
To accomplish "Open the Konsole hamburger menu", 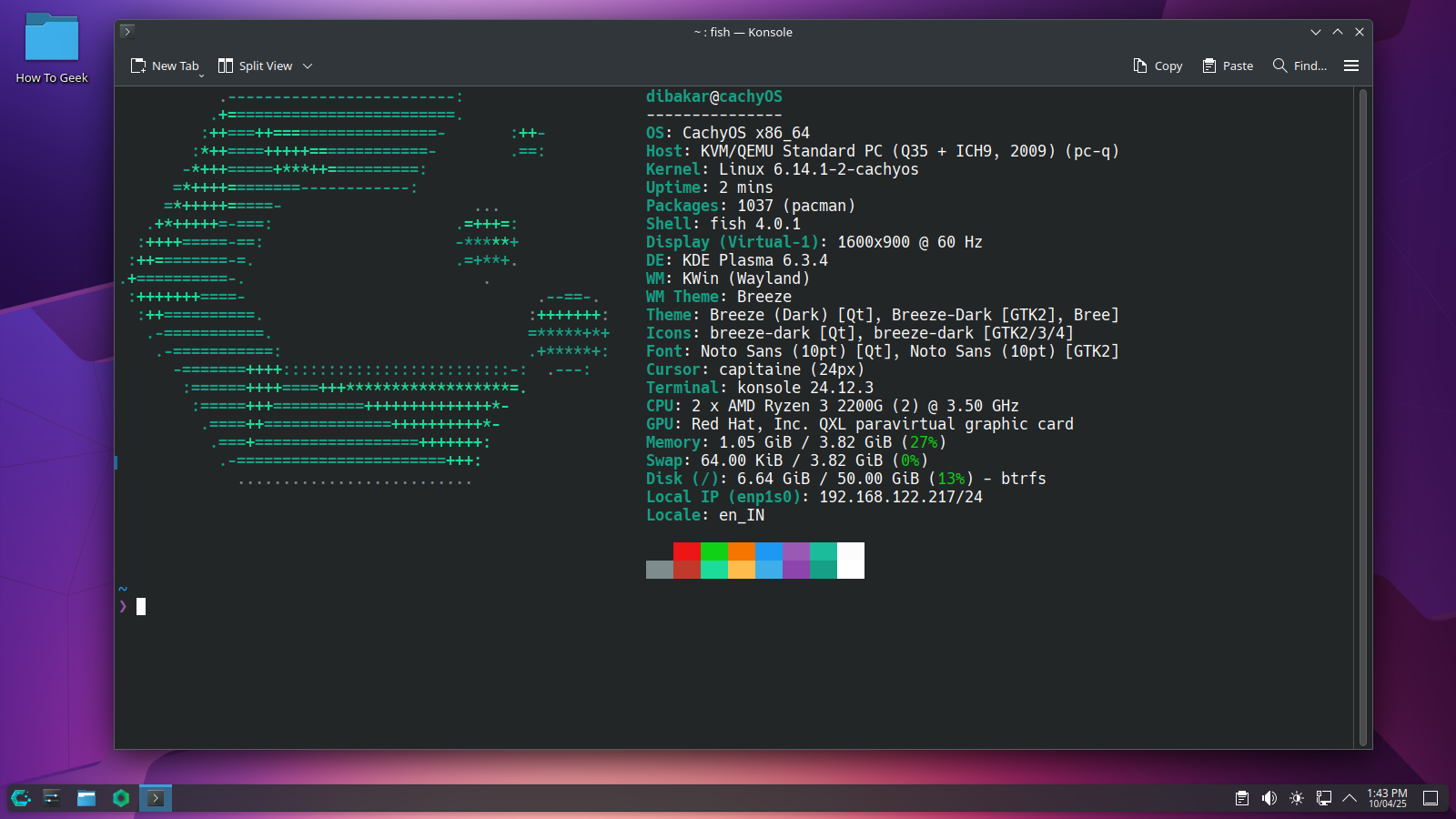I will [x=1352, y=65].
